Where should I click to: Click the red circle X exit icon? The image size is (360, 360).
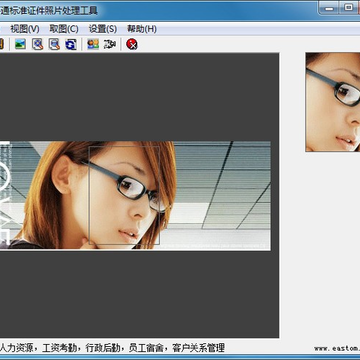click(x=132, y=44)
